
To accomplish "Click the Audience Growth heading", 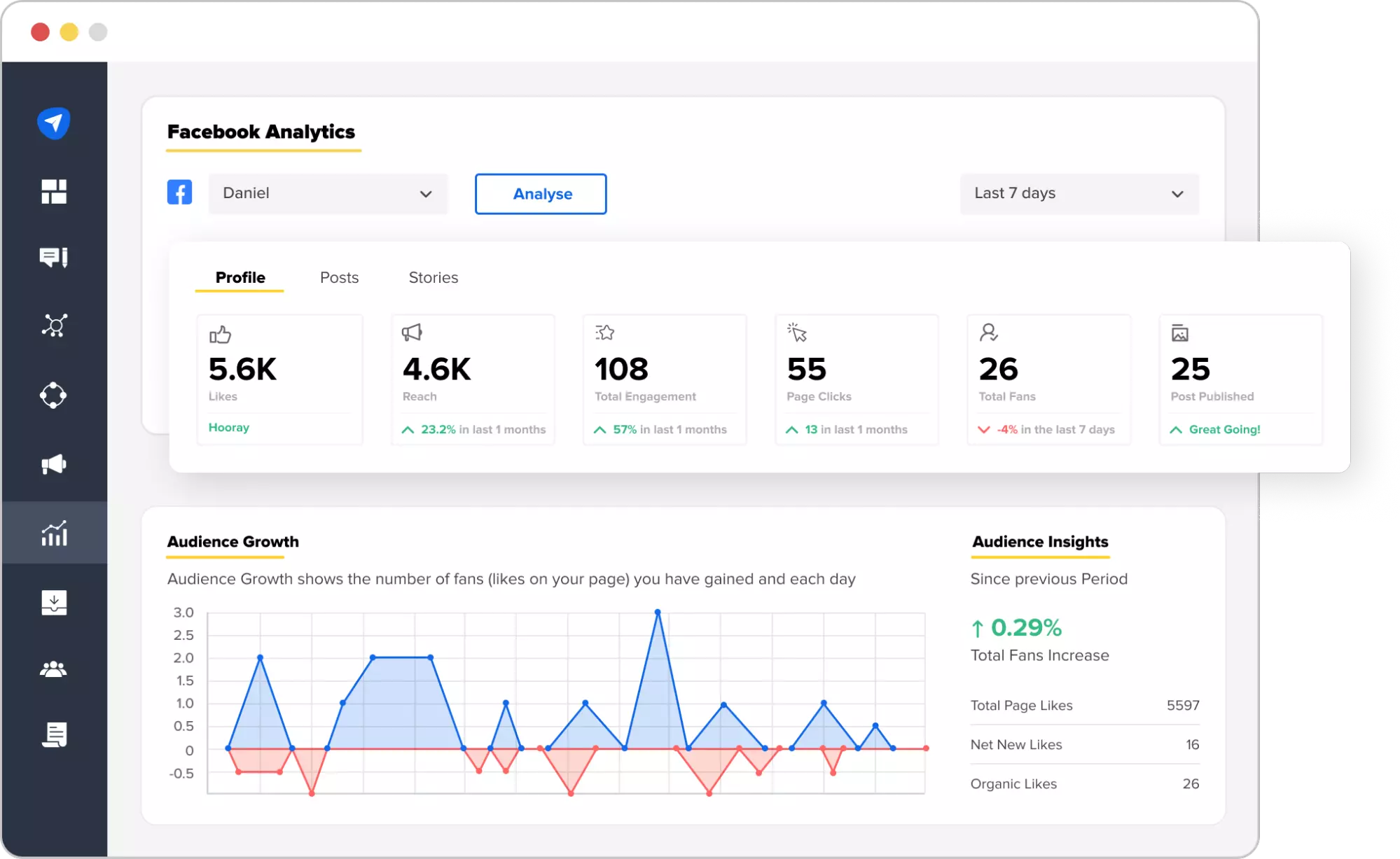I will coord(233,542).
